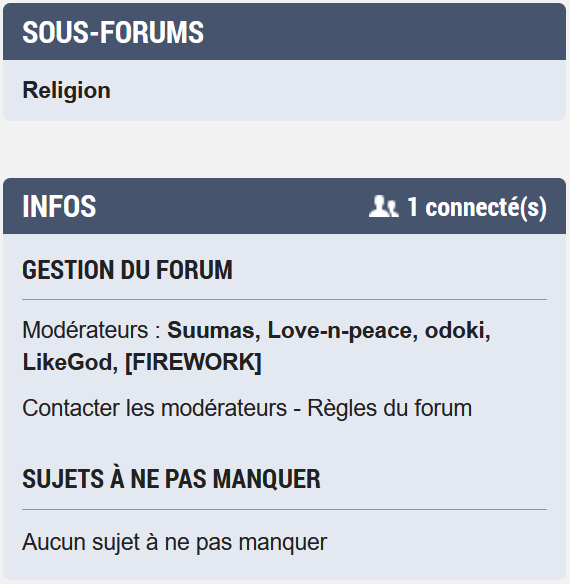Viewport: 570px width, 584px height.
Task: Open Love-n-peace moderator profile
Action: click(339, 330)
